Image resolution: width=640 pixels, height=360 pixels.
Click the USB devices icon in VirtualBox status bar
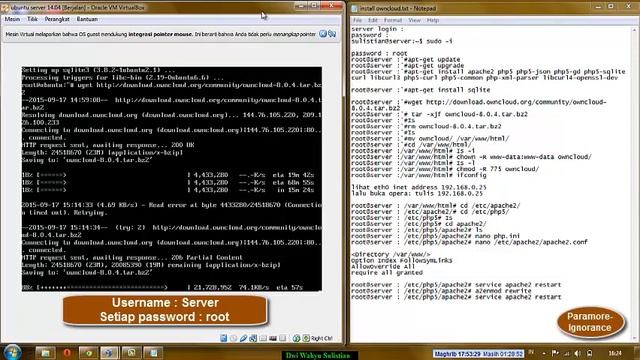(243, 338)
